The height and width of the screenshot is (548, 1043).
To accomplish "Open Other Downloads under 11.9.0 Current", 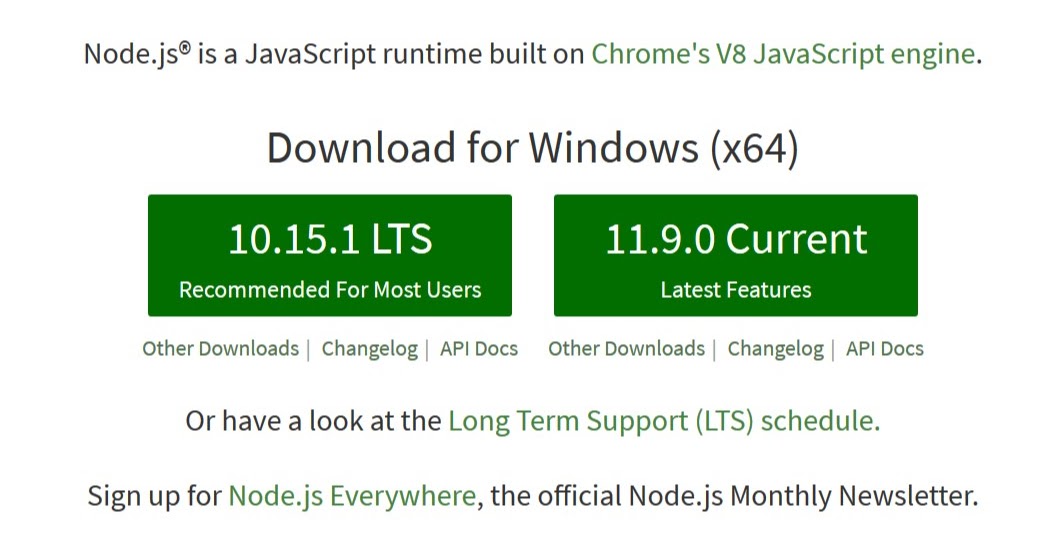I will 627,348.
